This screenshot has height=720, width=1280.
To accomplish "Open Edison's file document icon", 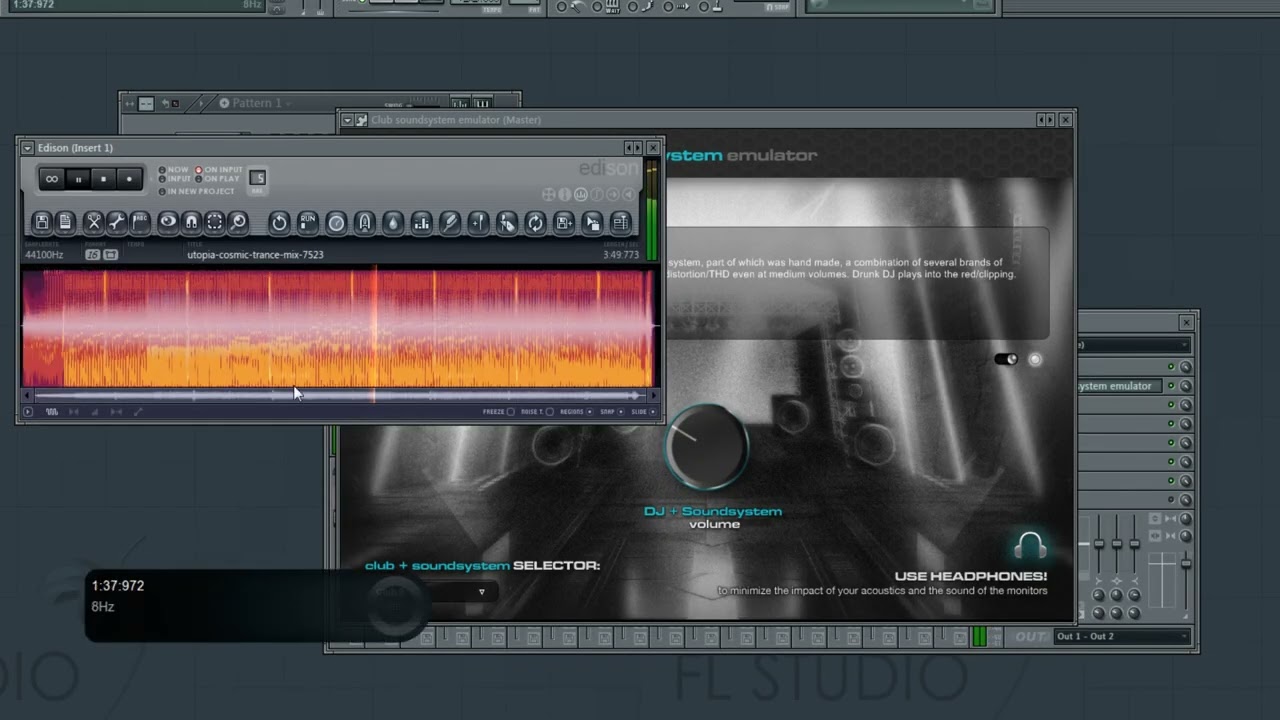I will [65, 222].
